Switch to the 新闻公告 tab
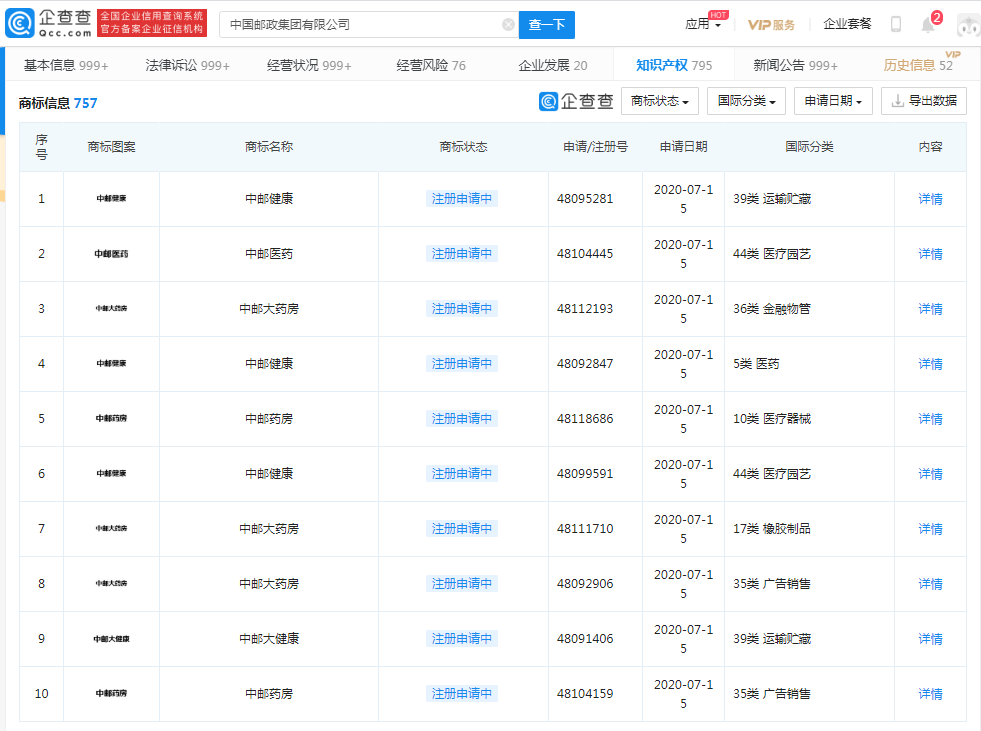Viewport: 981px width, 731px height. click(795, 65)
